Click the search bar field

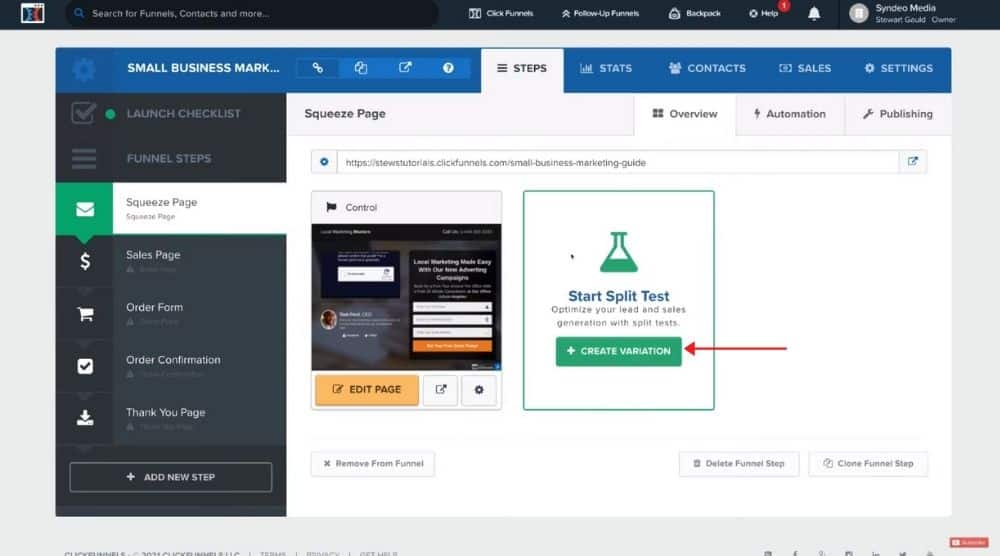point(252,13)
